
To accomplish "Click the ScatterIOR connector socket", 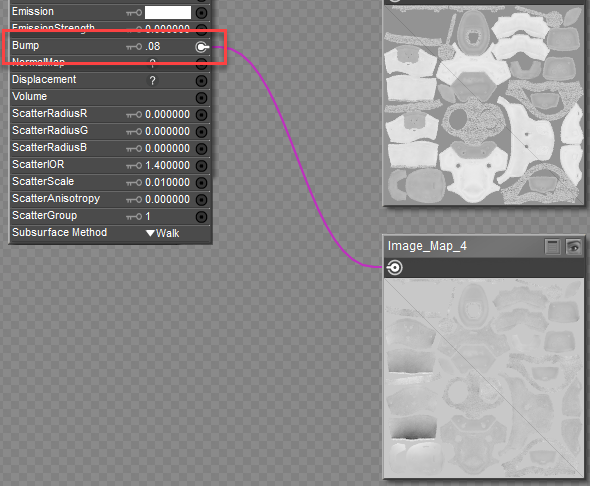I will 202,166.
